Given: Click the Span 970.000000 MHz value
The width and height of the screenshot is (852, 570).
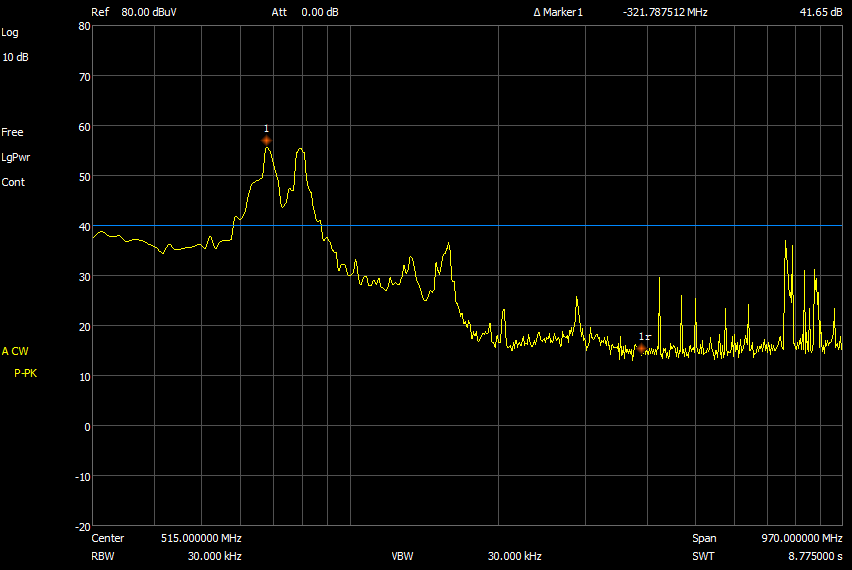Looking at the screenshot, I should point(801,538).
